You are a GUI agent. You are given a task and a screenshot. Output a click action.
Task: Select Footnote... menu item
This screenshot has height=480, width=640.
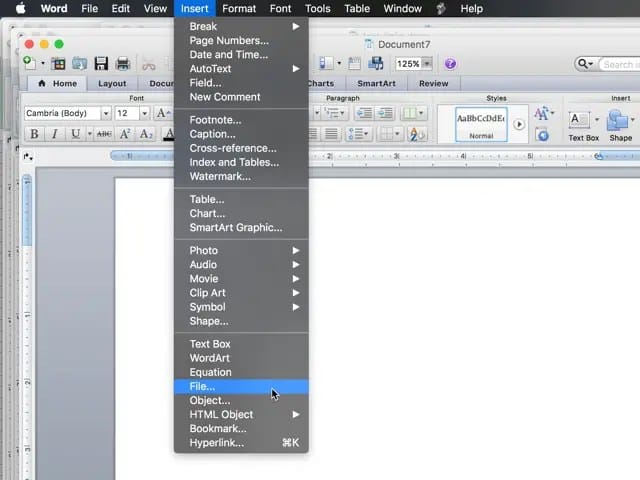pyautogui.click(x=241, y=120)
